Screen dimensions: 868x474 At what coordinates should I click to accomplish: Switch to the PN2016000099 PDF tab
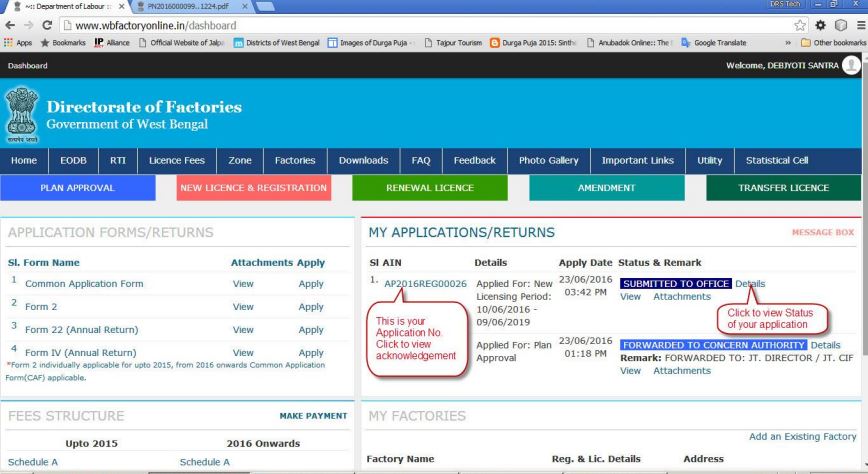point(188,6)
